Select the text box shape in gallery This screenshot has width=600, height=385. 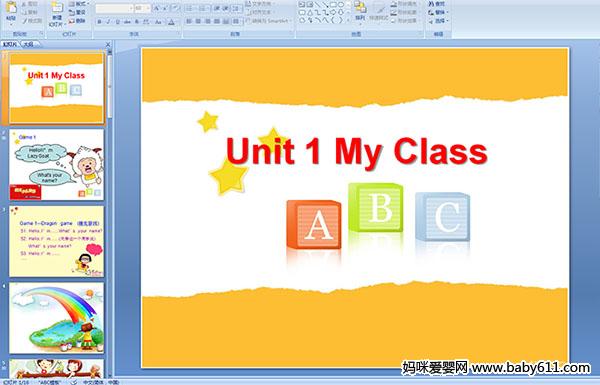point(302,4)
